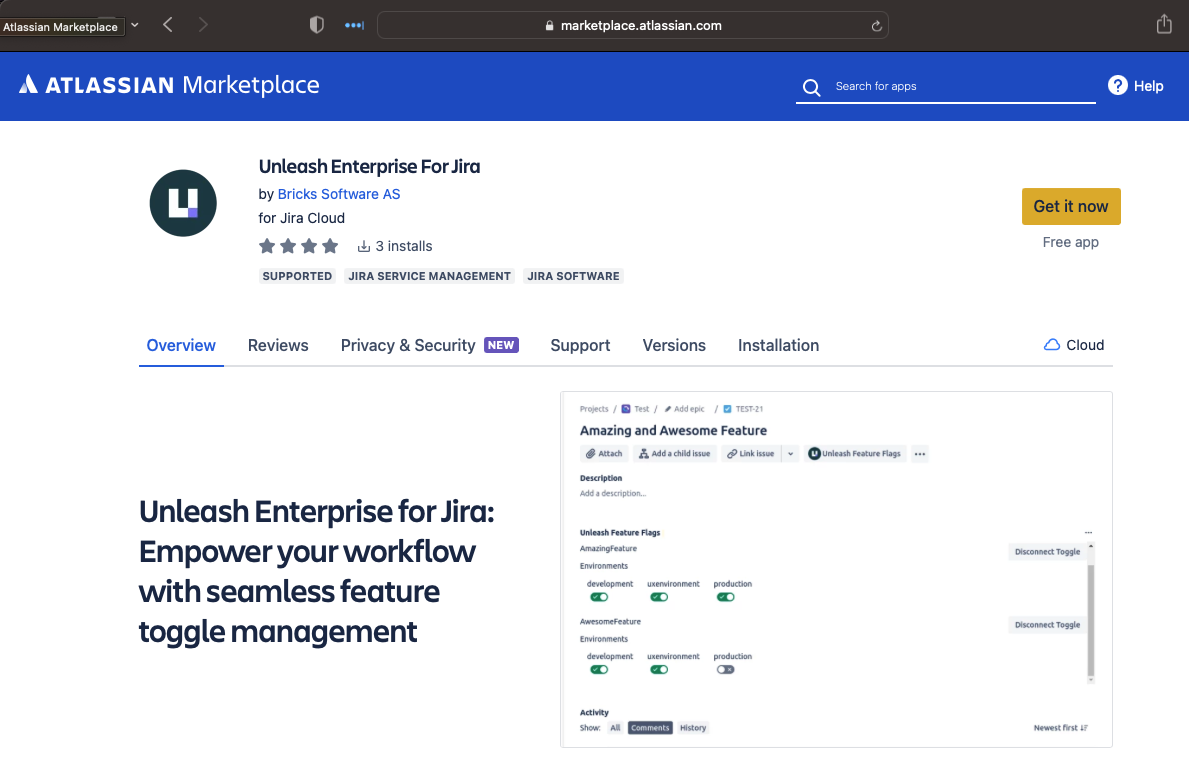
Task: Click the Attach paperclip icon in the screenshot
Action: click(591, 453)
